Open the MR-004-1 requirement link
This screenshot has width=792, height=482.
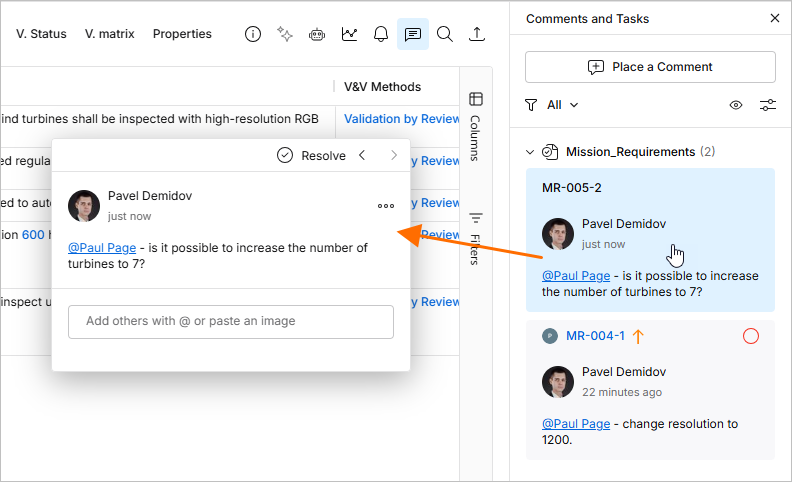coord(595,336)
